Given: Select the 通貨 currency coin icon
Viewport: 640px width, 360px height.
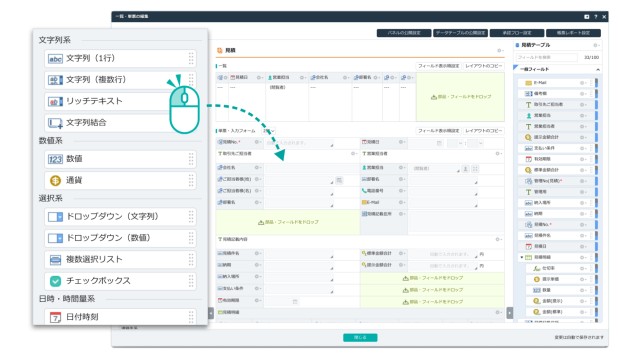Looking at the screenshot, I should [x=55, y=180].
